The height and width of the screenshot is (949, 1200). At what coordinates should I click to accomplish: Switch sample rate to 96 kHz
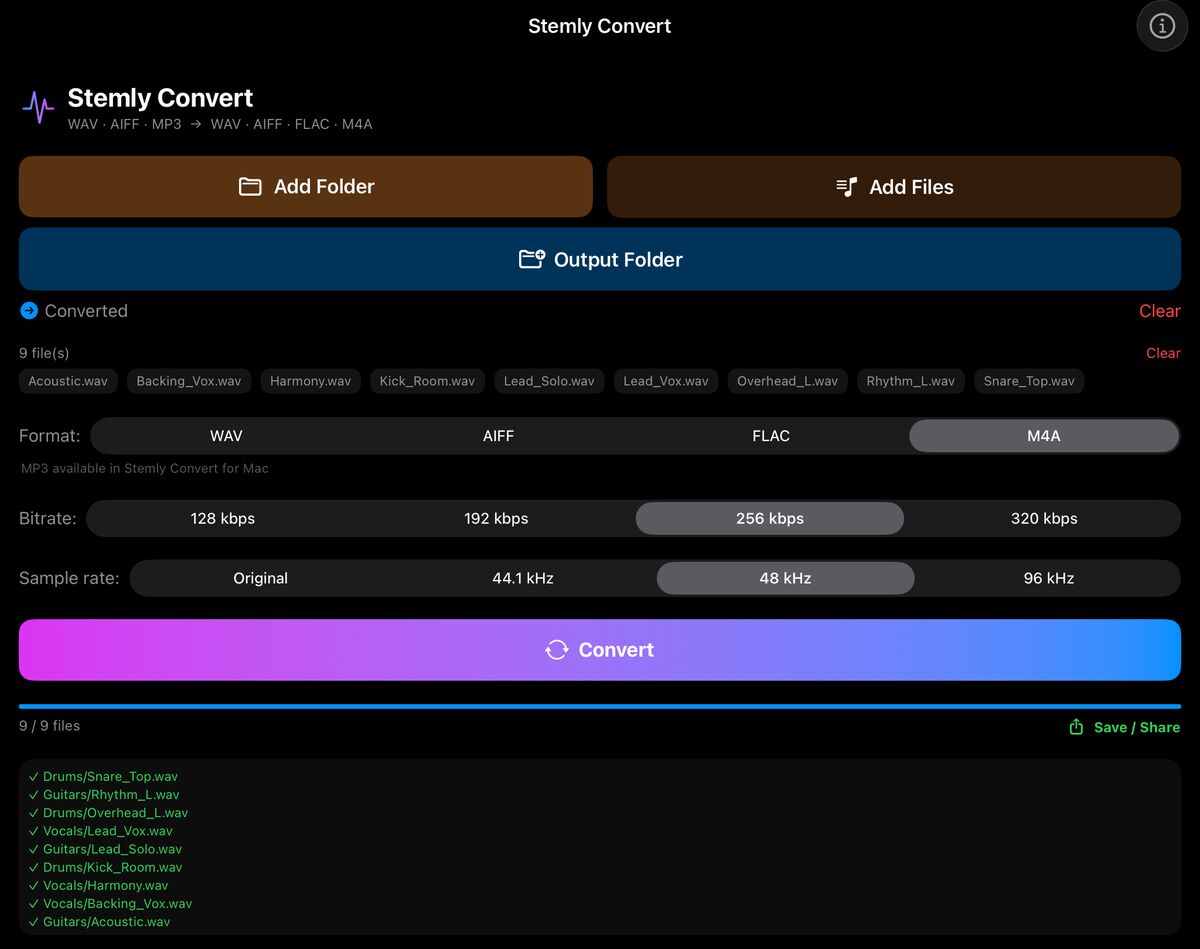(x=1049, y=578)
